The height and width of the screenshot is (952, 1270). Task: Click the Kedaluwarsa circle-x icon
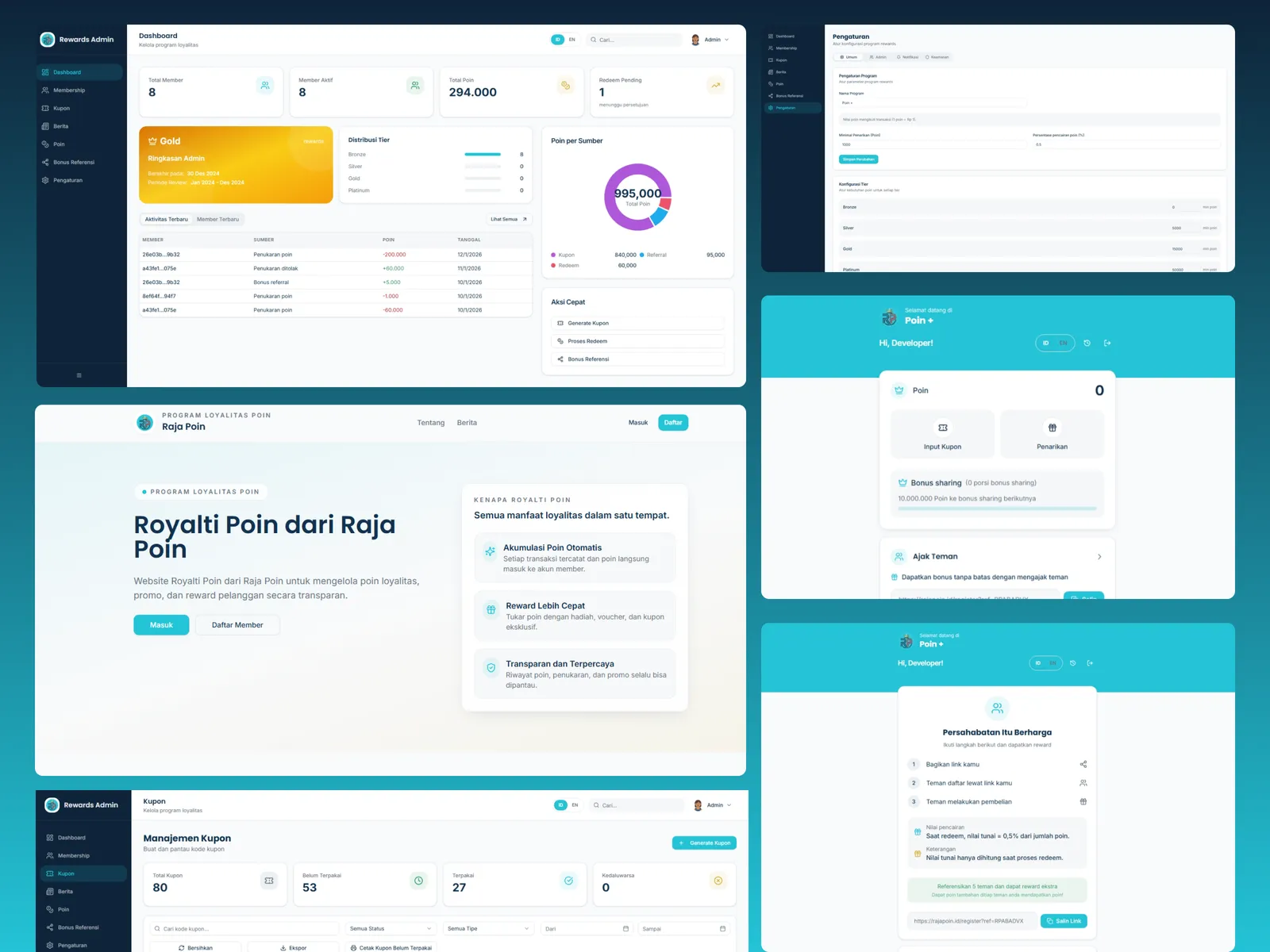[x=718, y=881]
